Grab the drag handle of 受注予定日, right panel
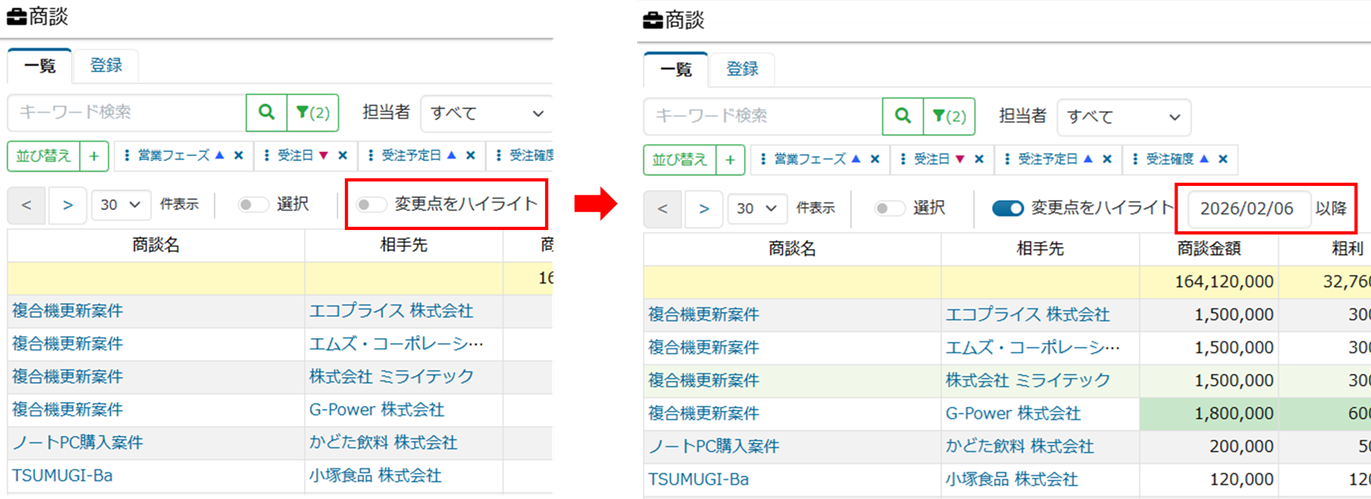Viewport: 1371px width, 499px height. coord(1009,158)
